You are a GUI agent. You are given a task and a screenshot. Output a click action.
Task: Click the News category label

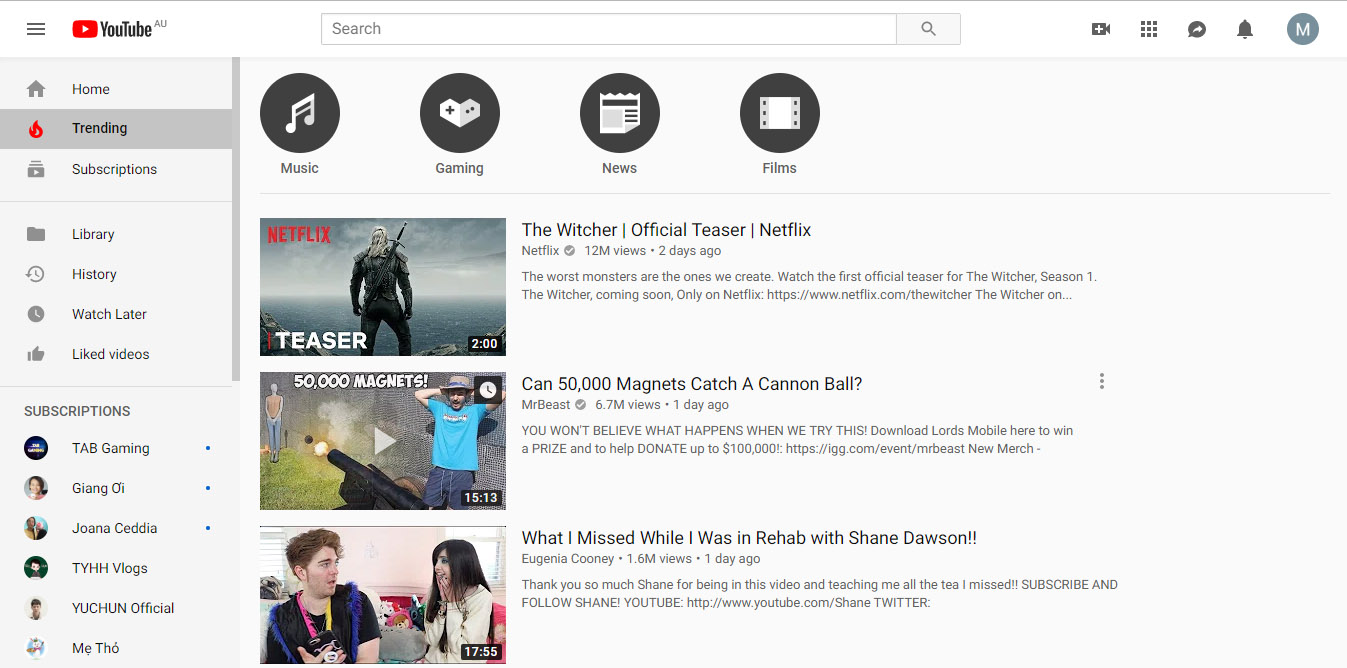(x=620, y=168)
